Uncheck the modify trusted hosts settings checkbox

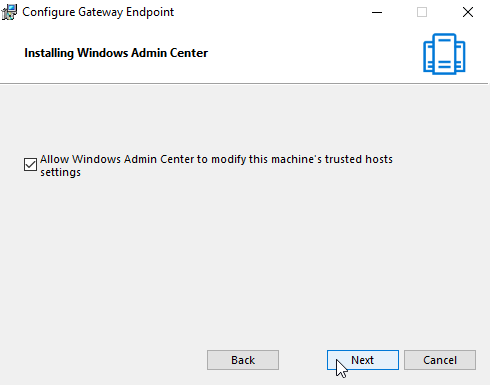pyautogui.click(x=30, y=165)
